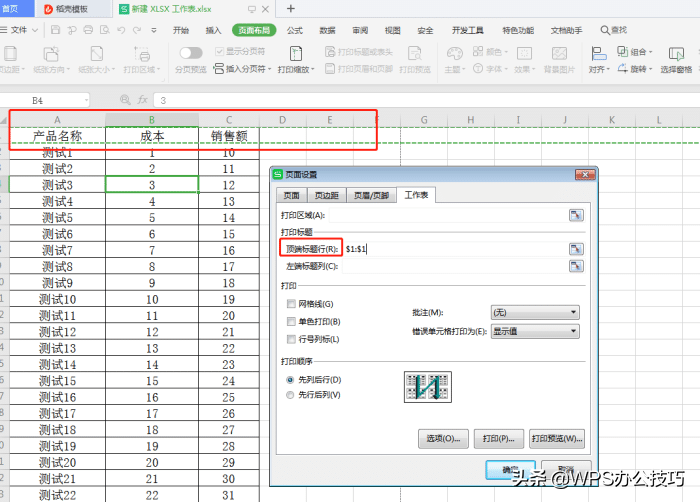This screenshot has width=700, height=502.
Task: Check the monochrome print (B) checkbox
Action: 291,321
